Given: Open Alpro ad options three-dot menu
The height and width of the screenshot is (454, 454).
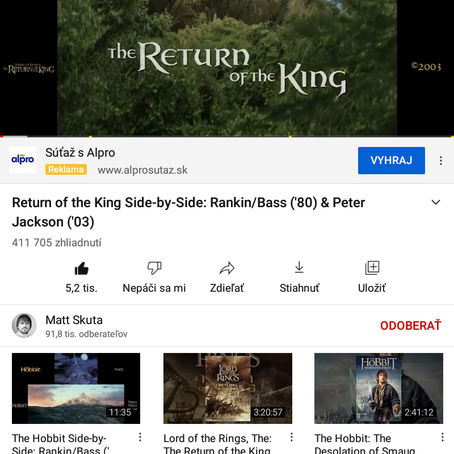Looking at the screenshot, I should pyautogui.click(x=441, y=161).
